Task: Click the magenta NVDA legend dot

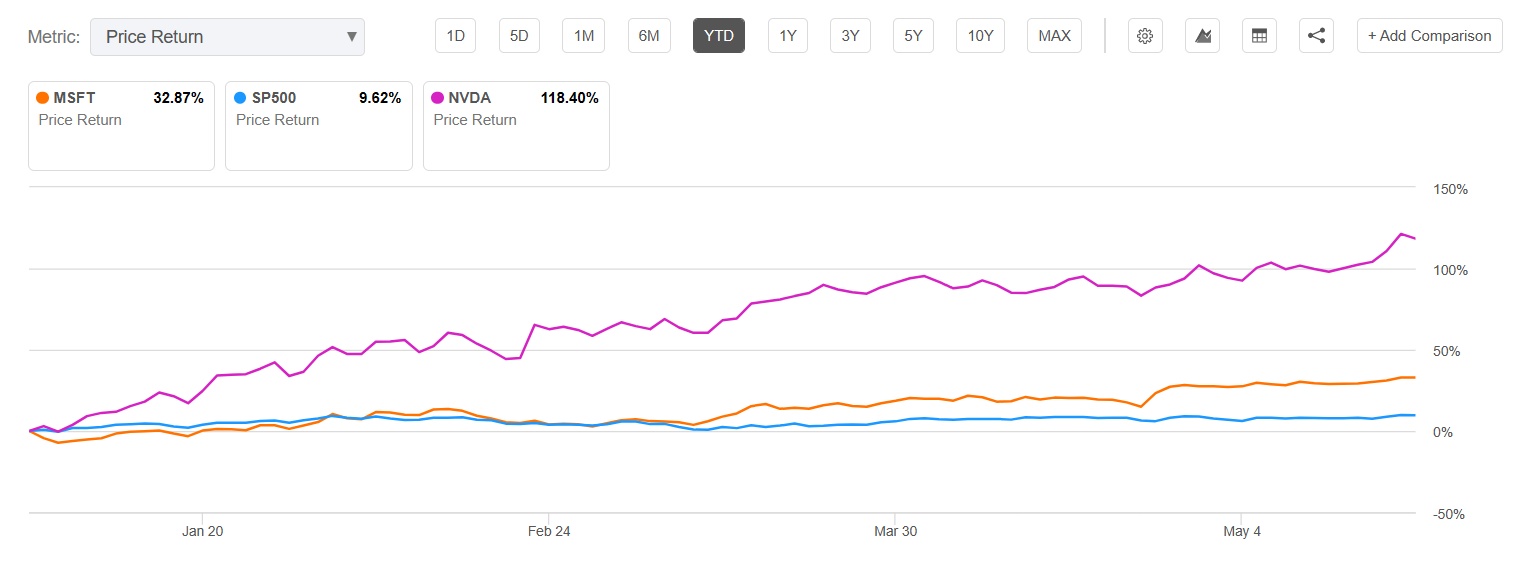Action: pyautogui.click(x=437, y=98)
